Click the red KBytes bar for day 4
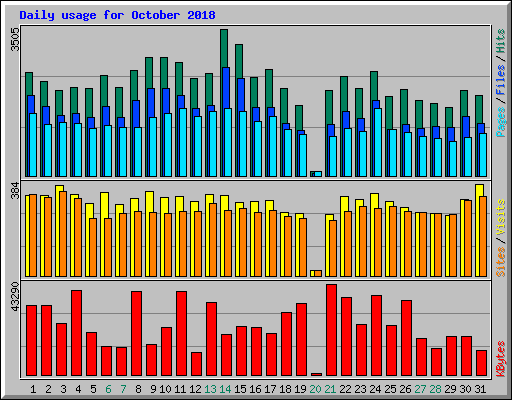This screenshot has width=512, height=400. coord(77,333)
